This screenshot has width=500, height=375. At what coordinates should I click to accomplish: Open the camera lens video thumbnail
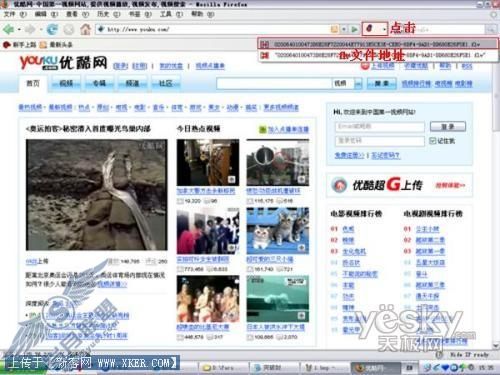pyautogui.click(x=278, y=162)
